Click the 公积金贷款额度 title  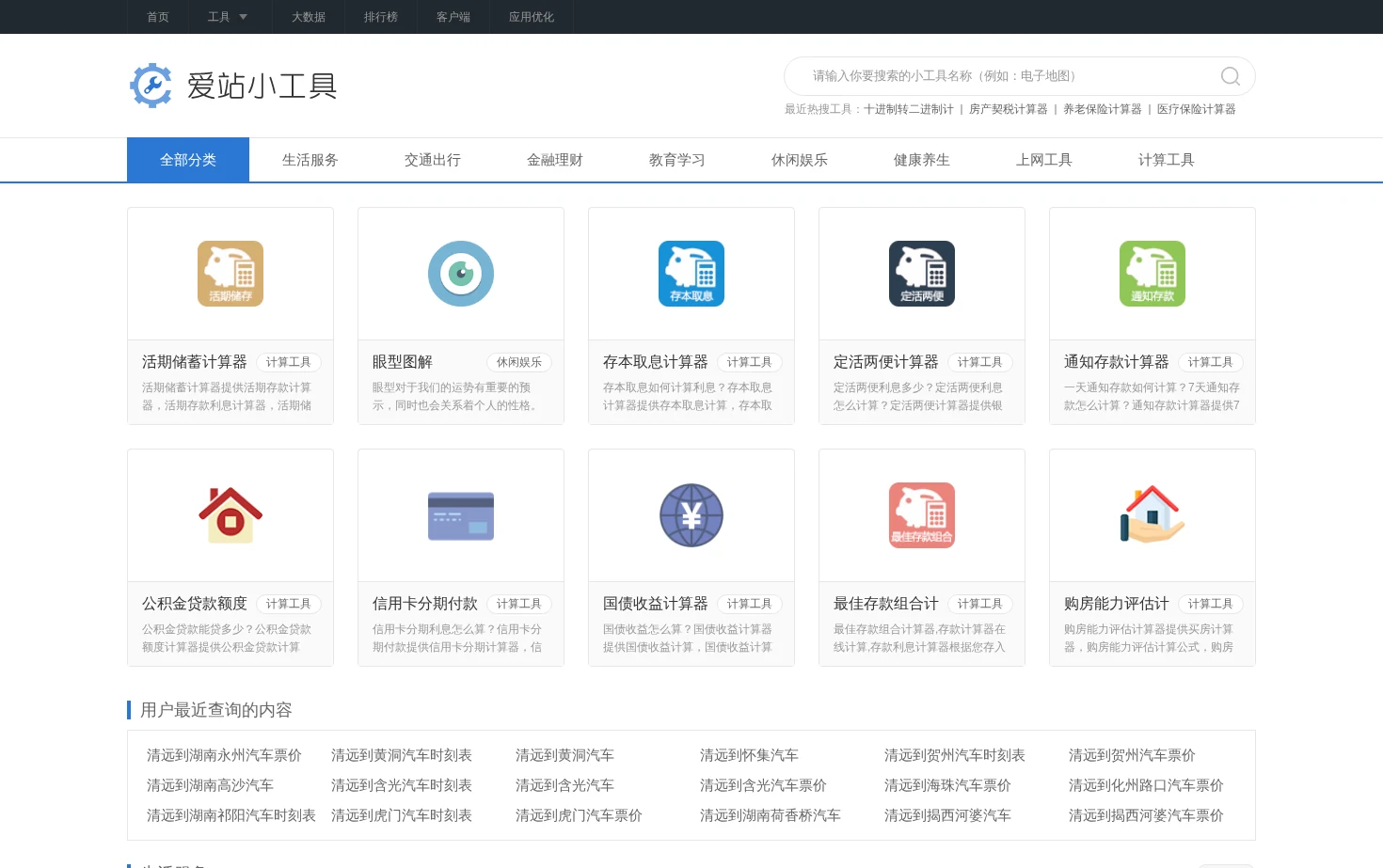pos(195,604)
